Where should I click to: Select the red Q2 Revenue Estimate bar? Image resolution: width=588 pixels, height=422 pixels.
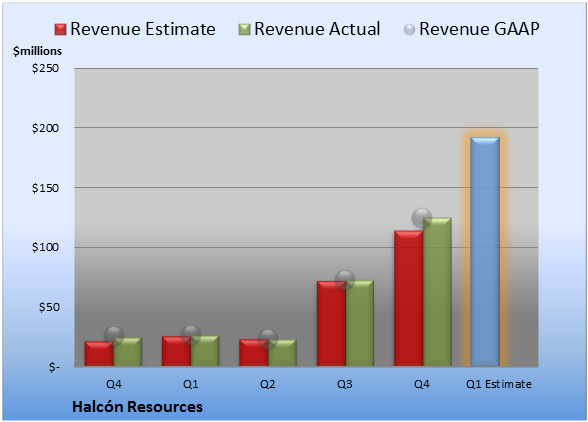[x=254, y=353]
